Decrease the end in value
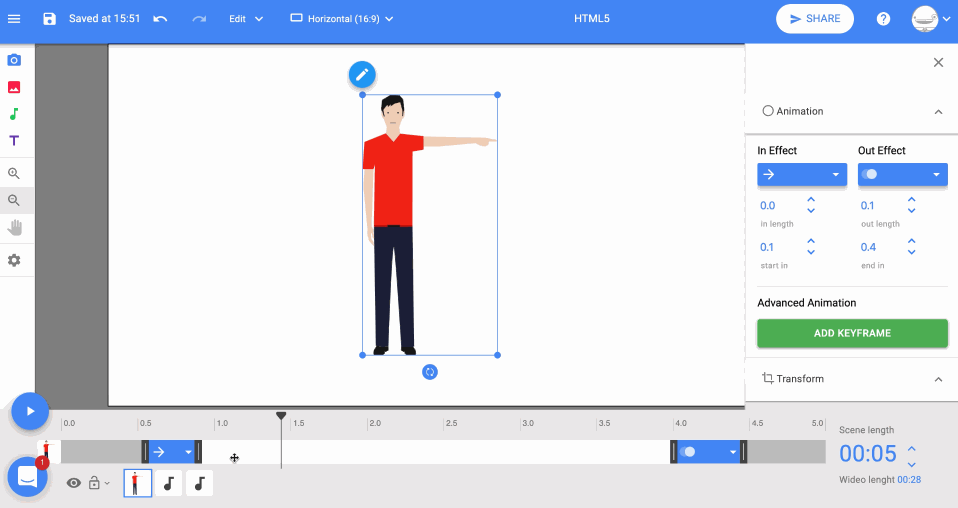Screen dimensions: 958x508 tap(912, 252)
